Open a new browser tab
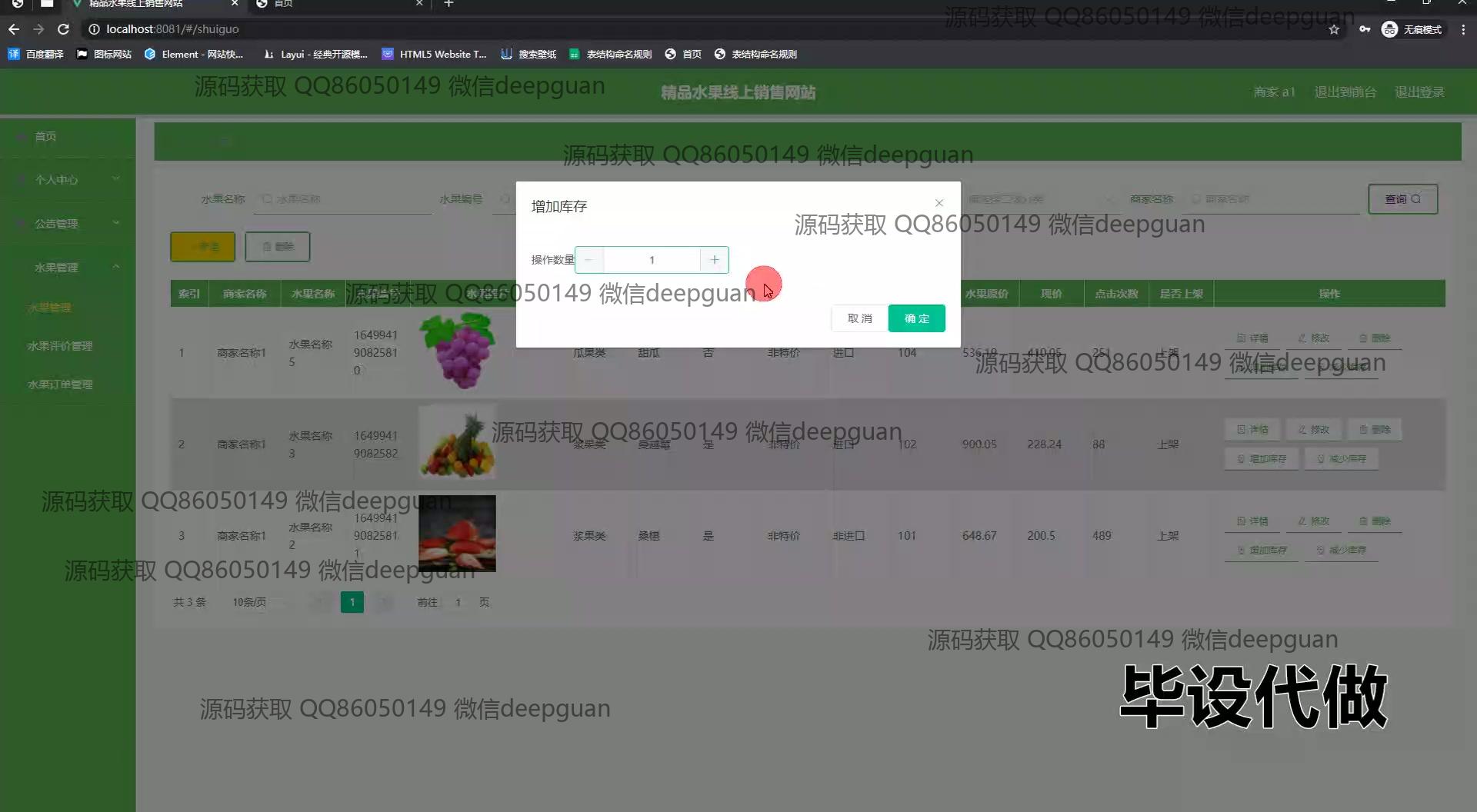The width and height of the screenshot is (1477, 812). 448,4
